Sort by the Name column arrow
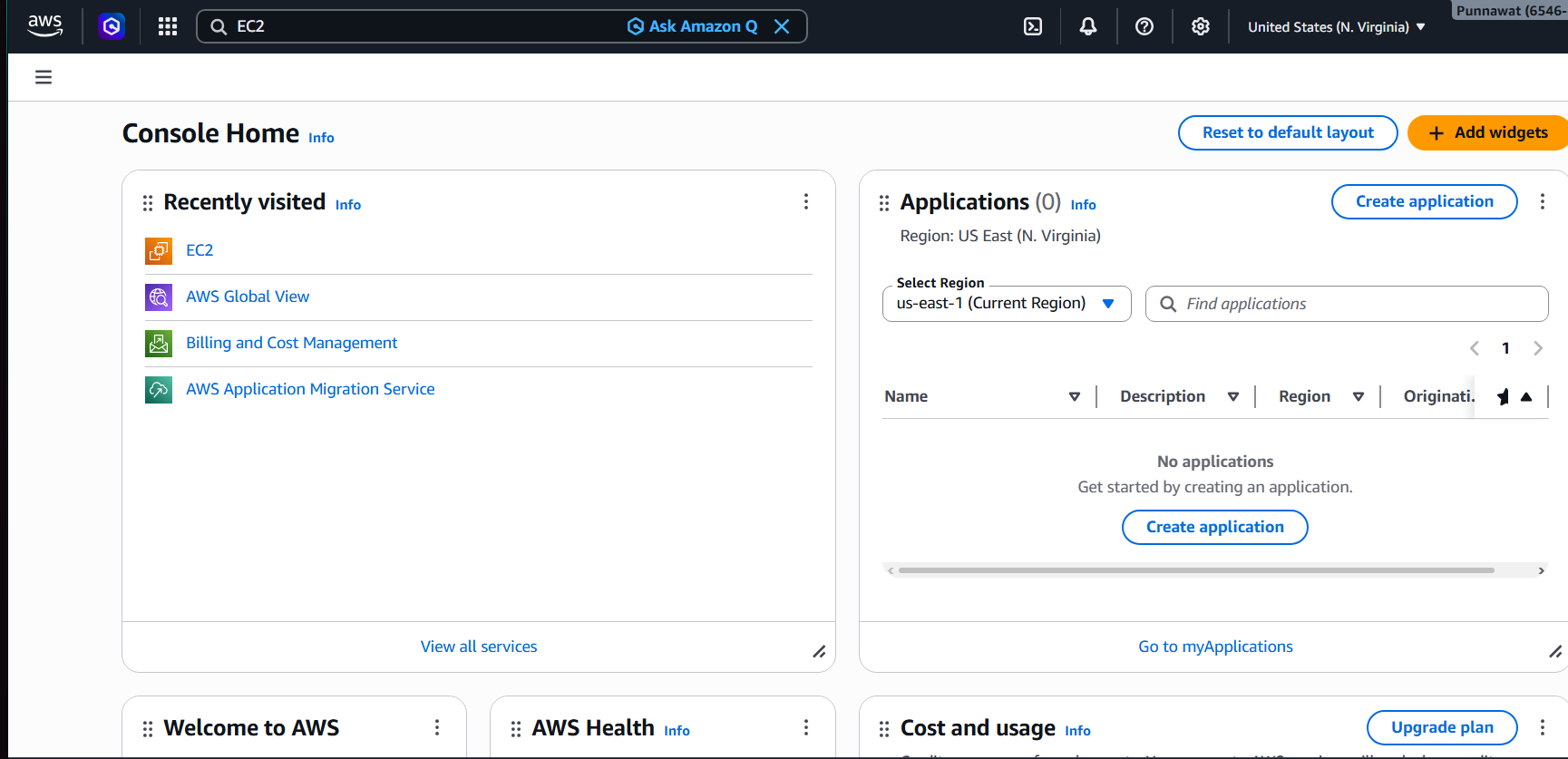 (x=1075, y=396)
